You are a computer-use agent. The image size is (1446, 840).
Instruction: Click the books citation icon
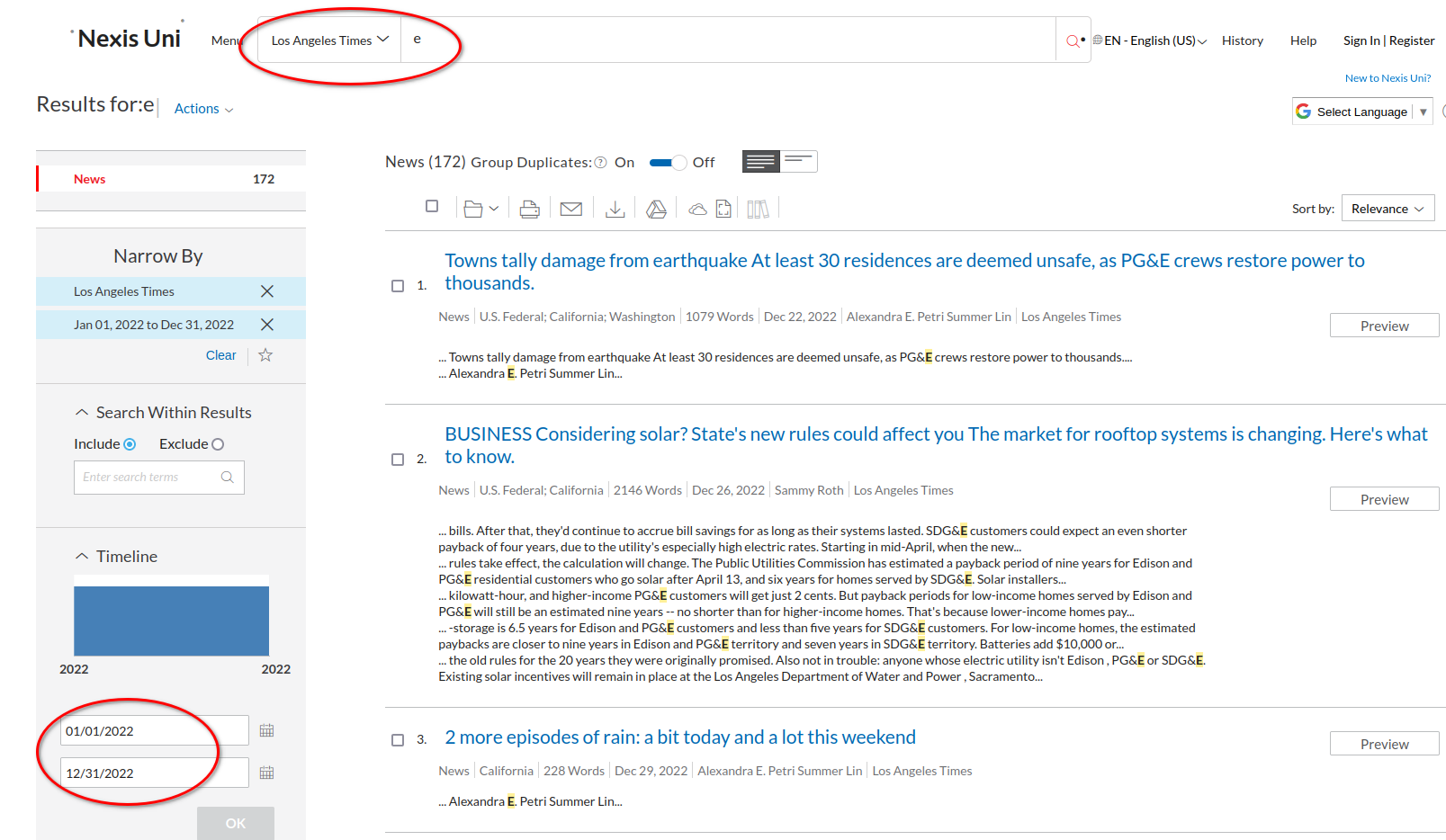(758, 209)
